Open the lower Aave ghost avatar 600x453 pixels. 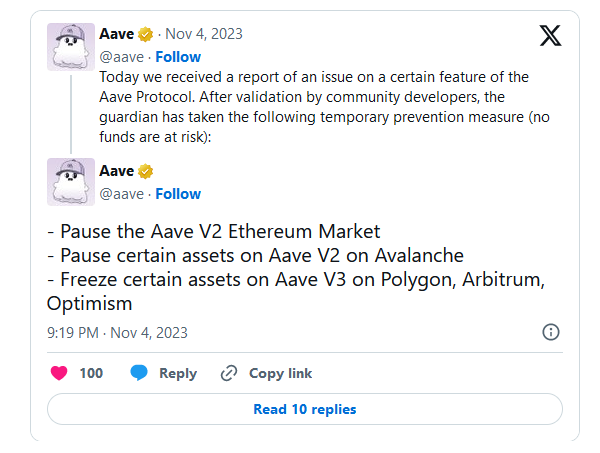[71, 182]
